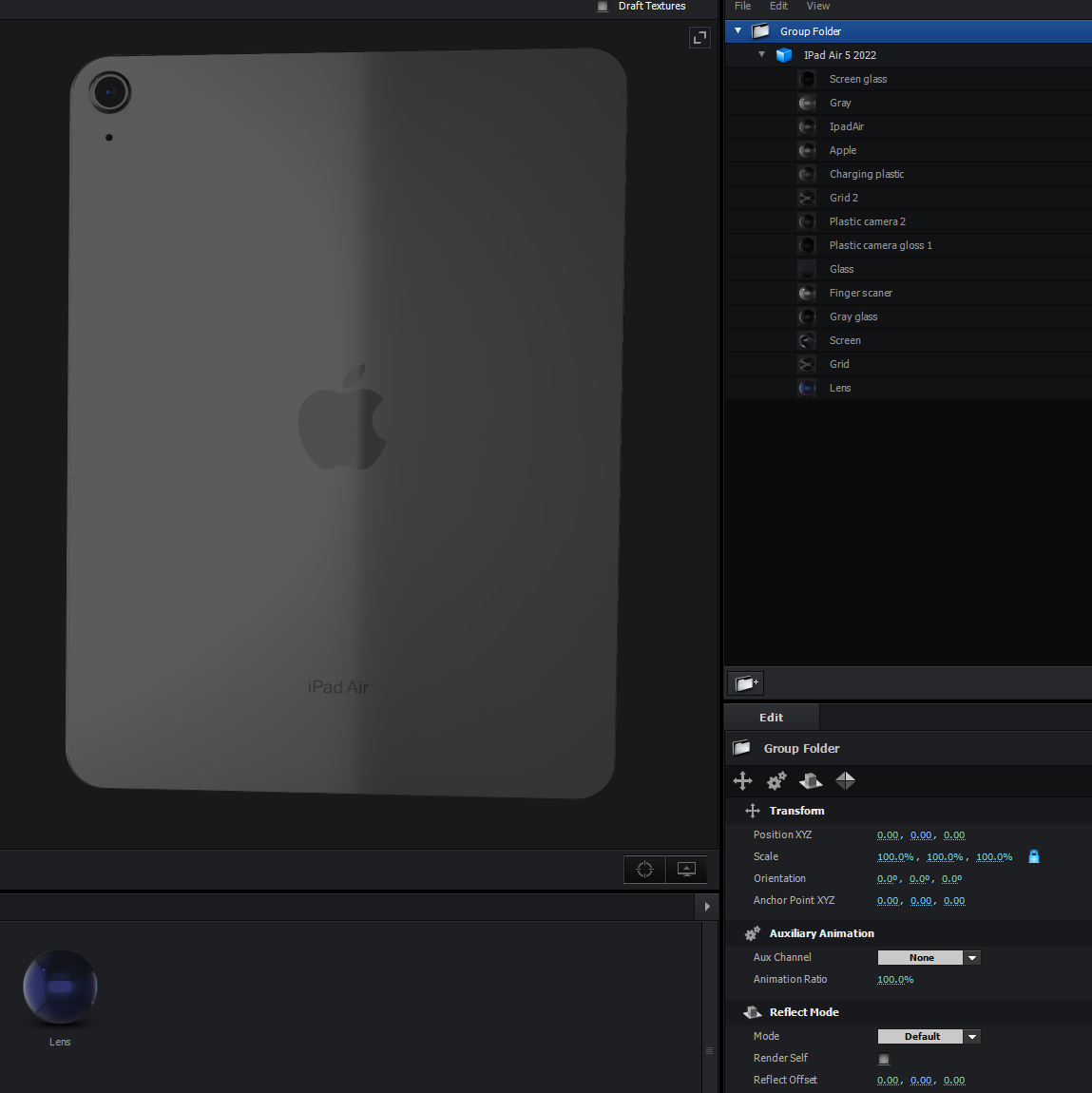Click the Orientation first angle value
This screenshot has height=1093, width=1092.
point(887,879)
